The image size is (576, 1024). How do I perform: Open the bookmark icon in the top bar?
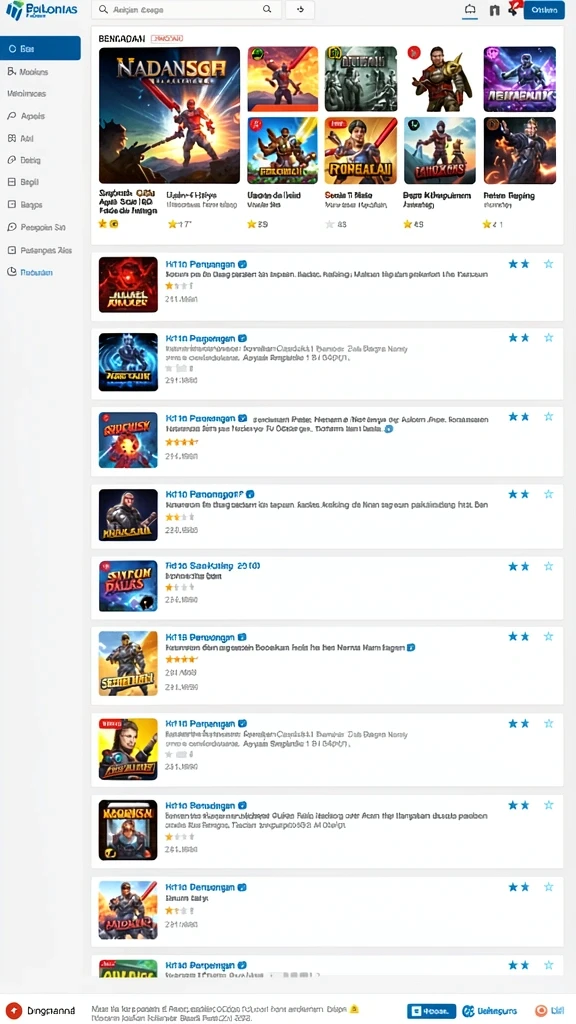click(494, 10)
